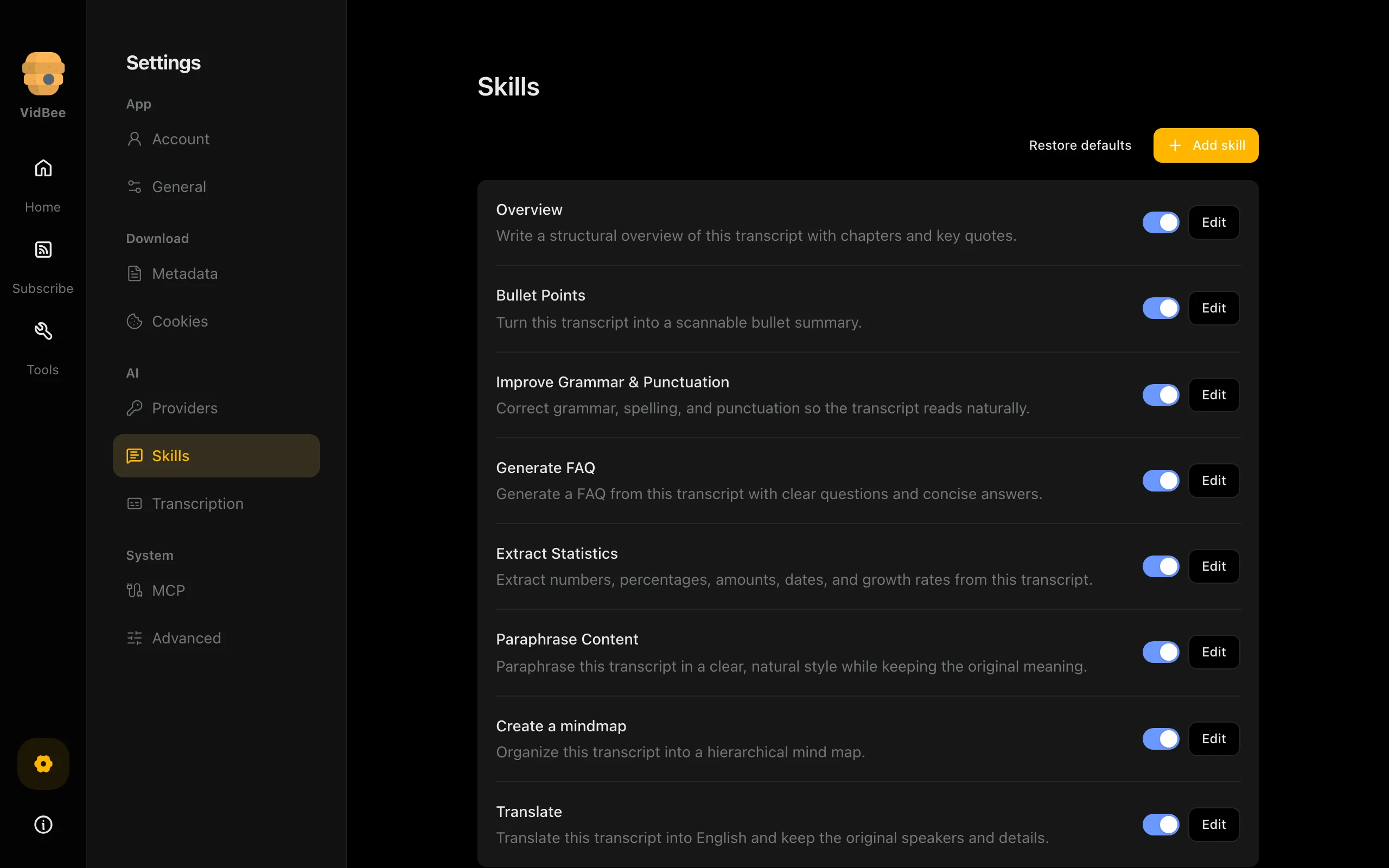
Task: Edit the Improve Grammar & Punctuation skill
Action: pos(1213,395)
